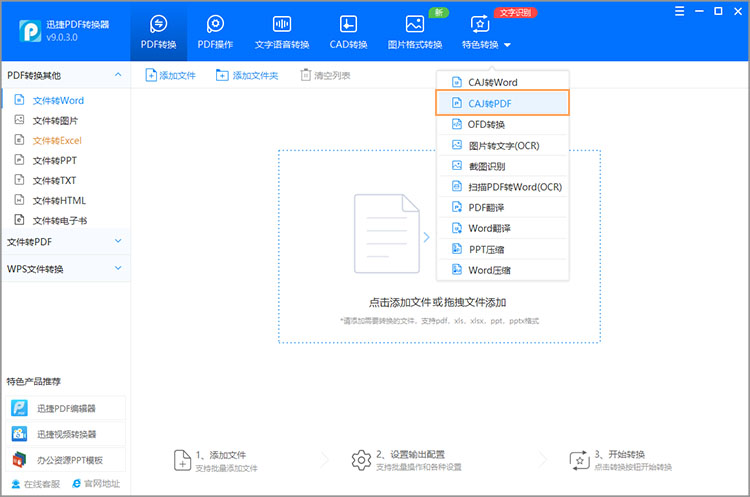This screenshot has height=497, width=750.
Task: Open the 图片格式转换 tab
Action: click(415, 33)
